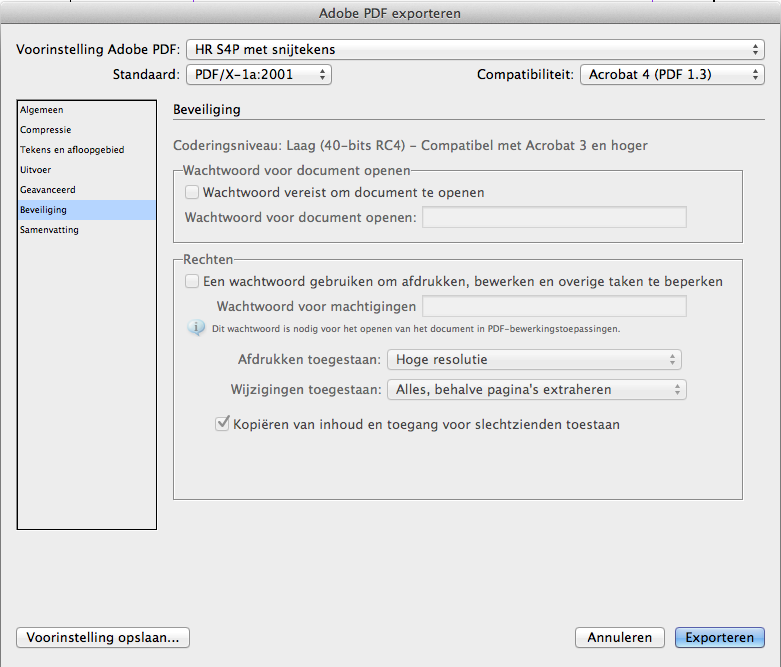Image resolution: width=781 pixels, height=667 pixels.
Task: Open the Voorinstelling Adobe PDF dropdown
Action: (475, 49)
